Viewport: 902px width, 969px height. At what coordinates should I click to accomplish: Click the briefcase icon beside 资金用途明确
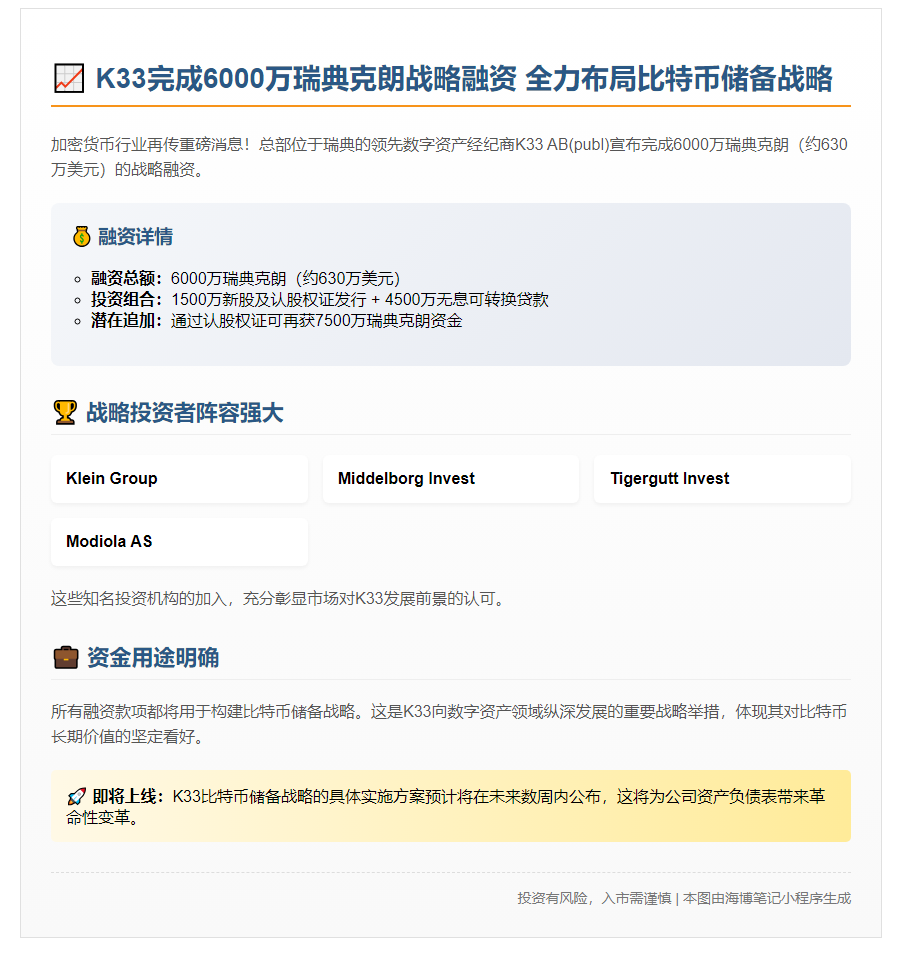[x=65, y=658]
